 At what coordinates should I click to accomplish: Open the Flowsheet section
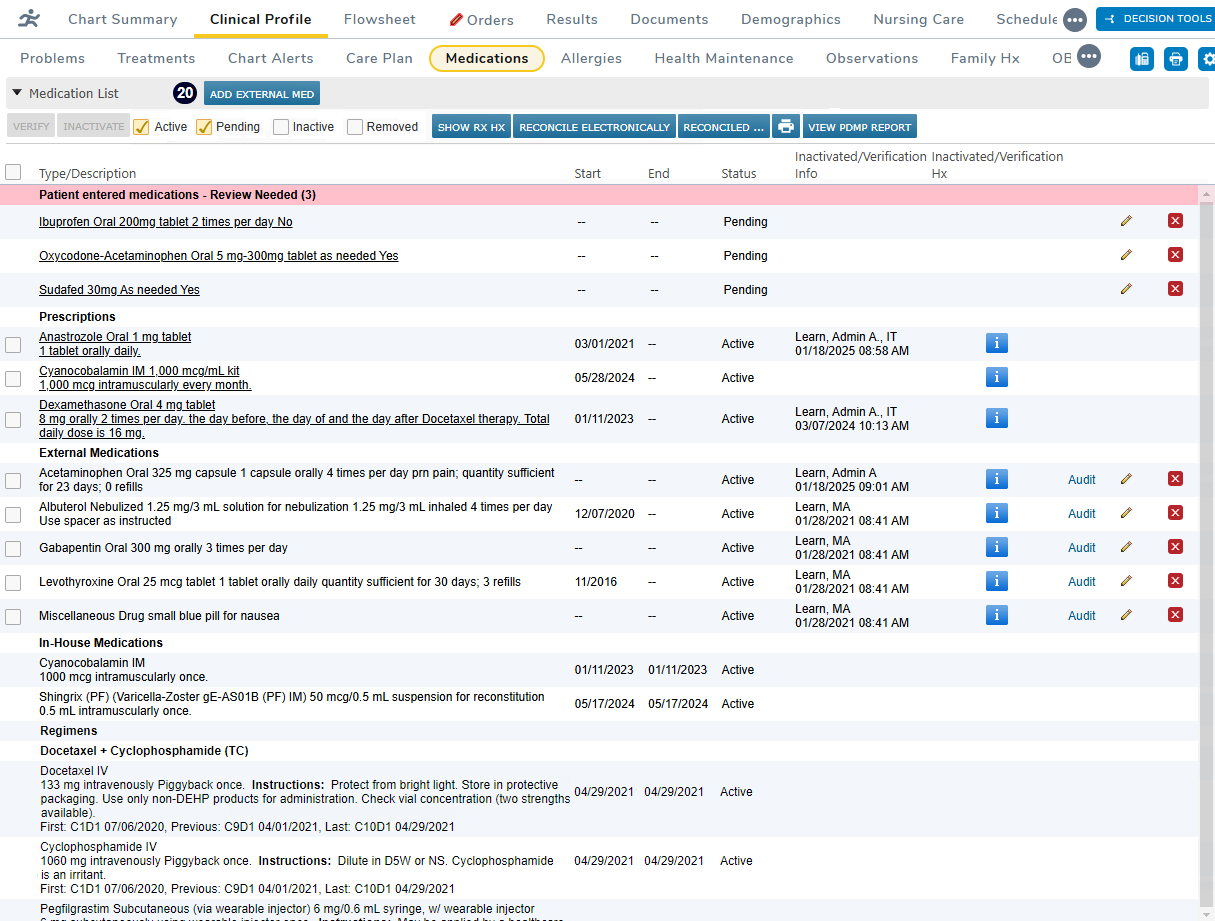380,18
